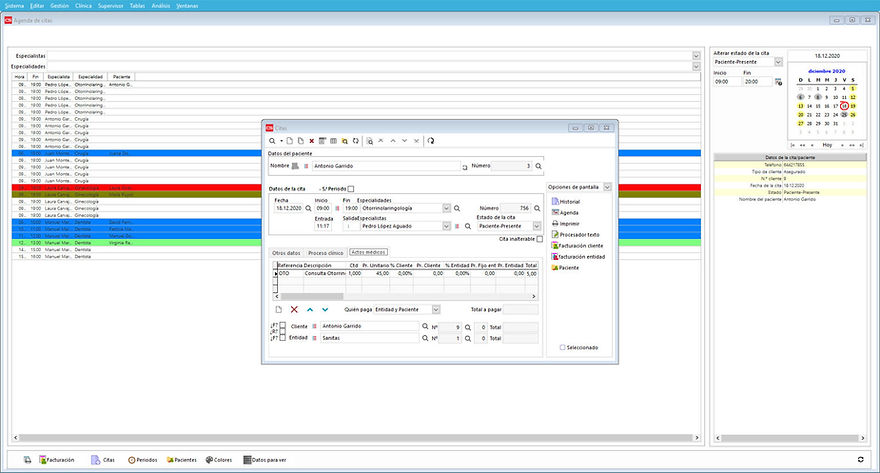This screenshot has width=880, height=473.
Task: Click the Facturación button in bottom toolbar
Action: pos(57,460)
